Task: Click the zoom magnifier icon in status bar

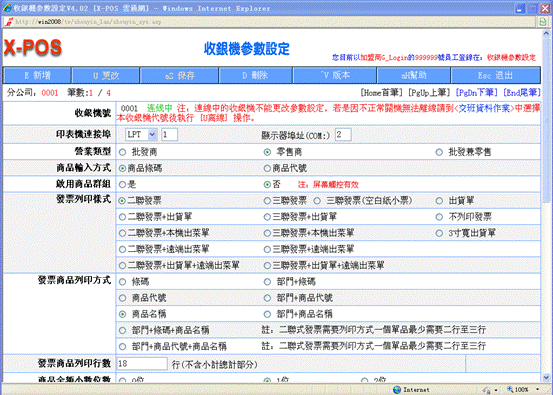Action: pyautogui.click(x=510, y=390)
